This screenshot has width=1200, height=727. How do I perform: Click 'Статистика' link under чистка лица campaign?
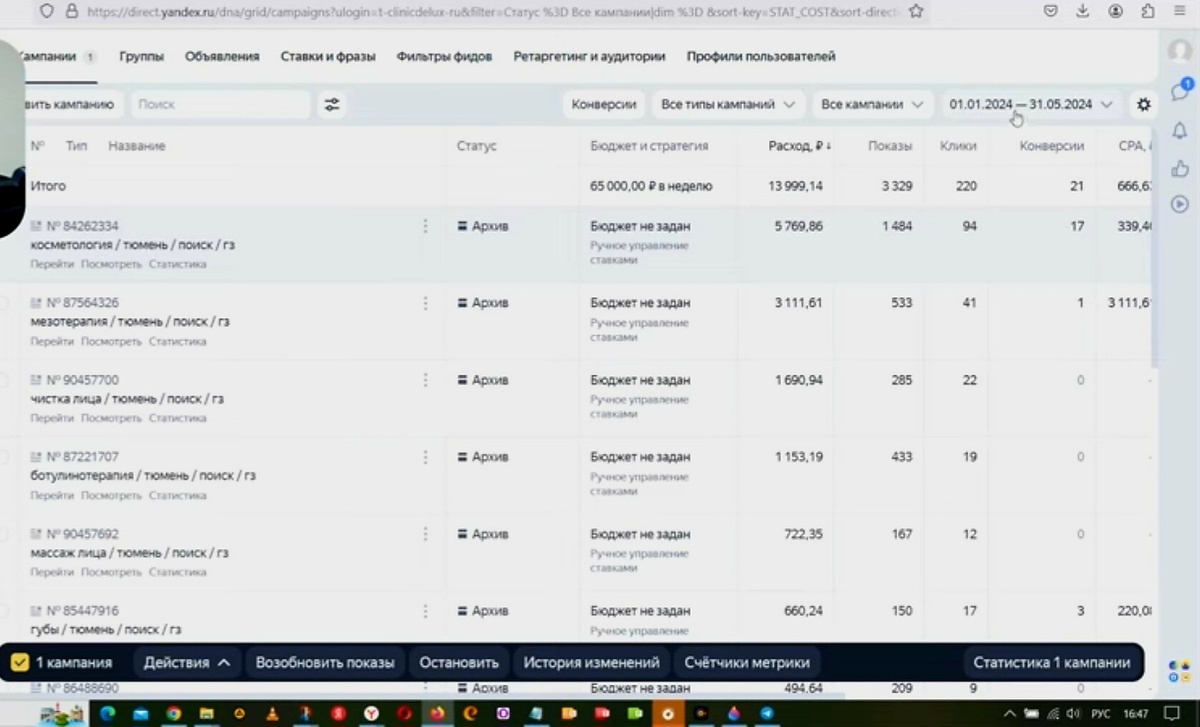[x=178, y=418]
